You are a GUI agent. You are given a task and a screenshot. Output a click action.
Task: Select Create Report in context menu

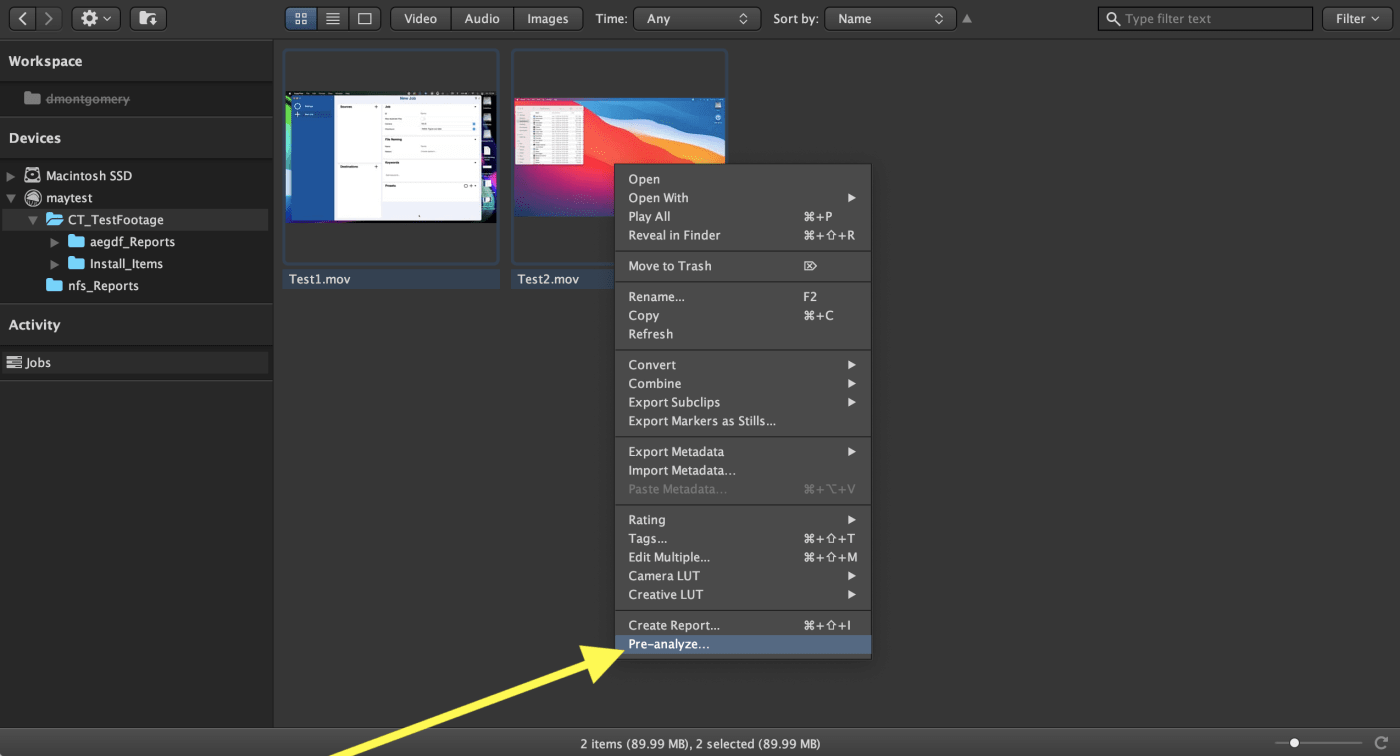[x=674, y=626]
